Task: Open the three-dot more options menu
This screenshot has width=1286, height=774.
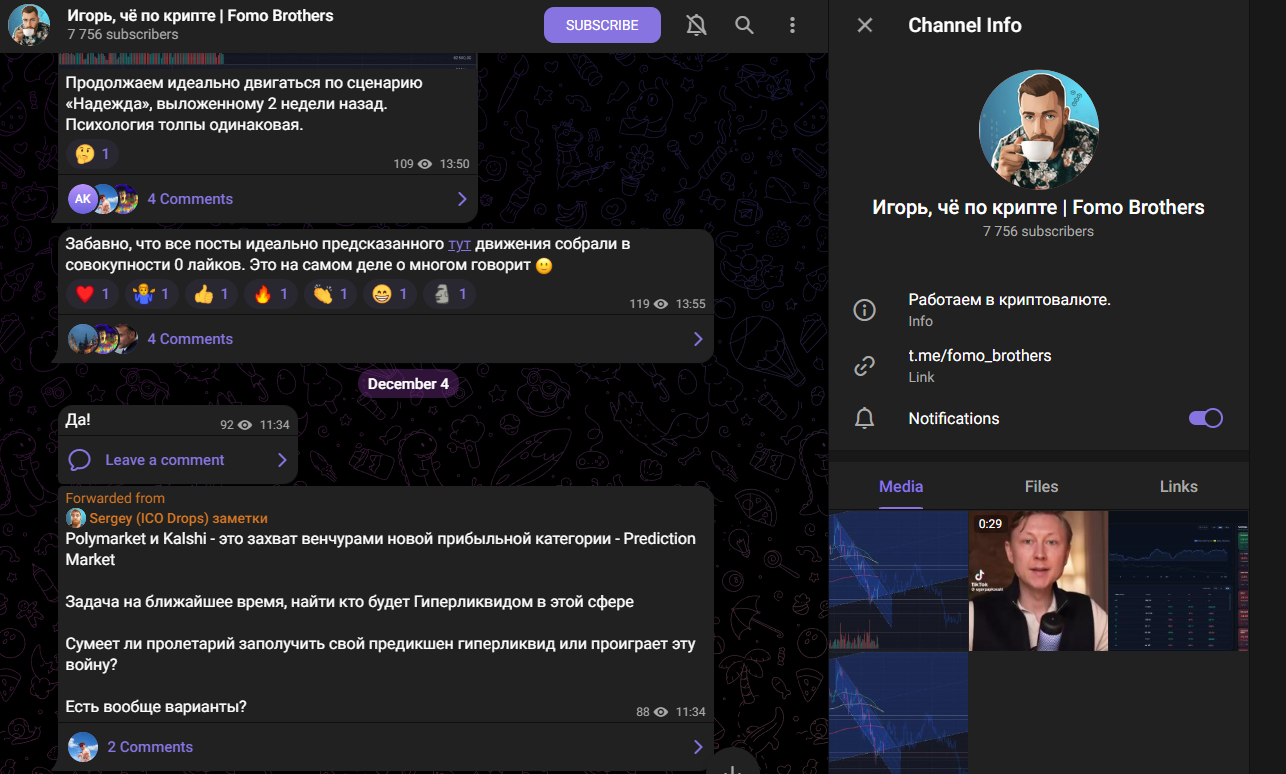Action: [x=792, y=25]
